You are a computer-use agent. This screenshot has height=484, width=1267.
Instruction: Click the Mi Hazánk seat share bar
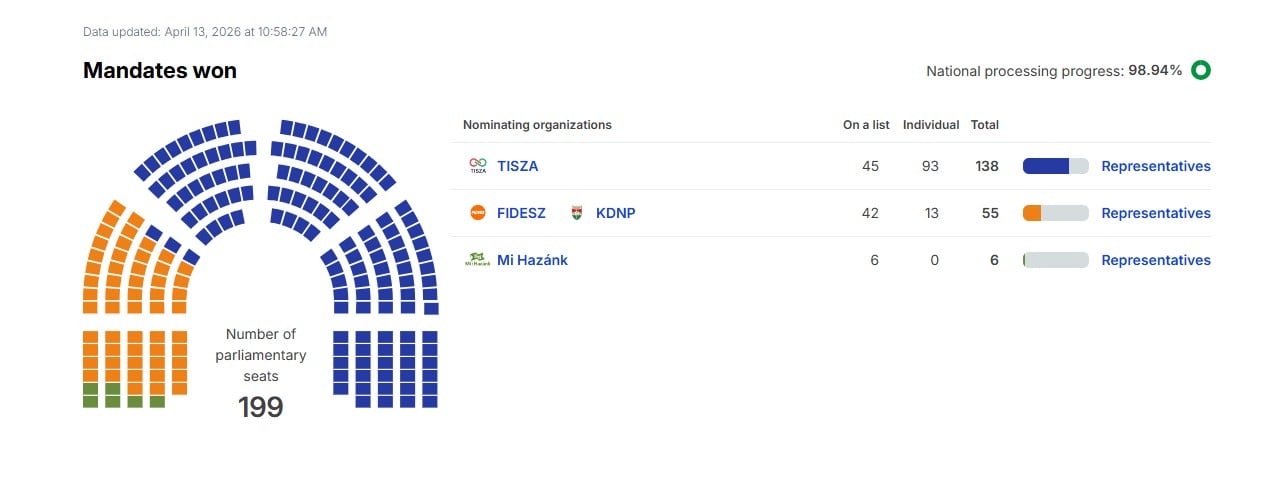(1055, 260)
